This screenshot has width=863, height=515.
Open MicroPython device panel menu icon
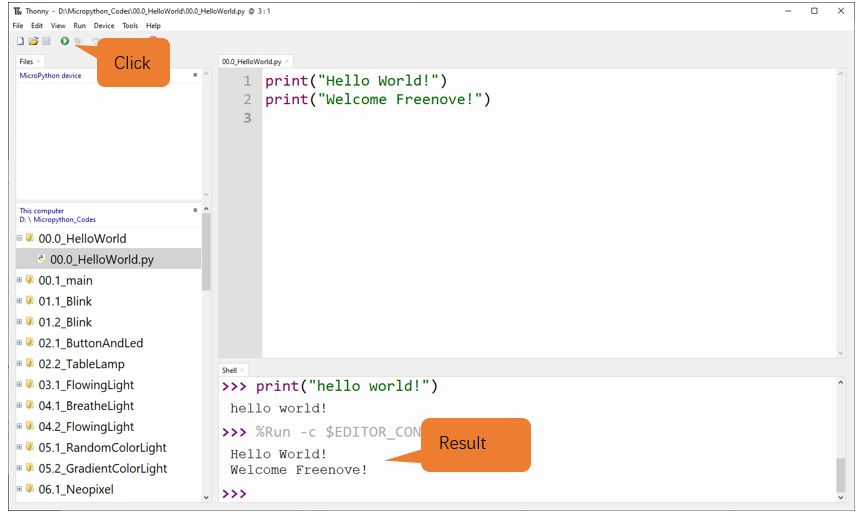click(x=195, y=75)
